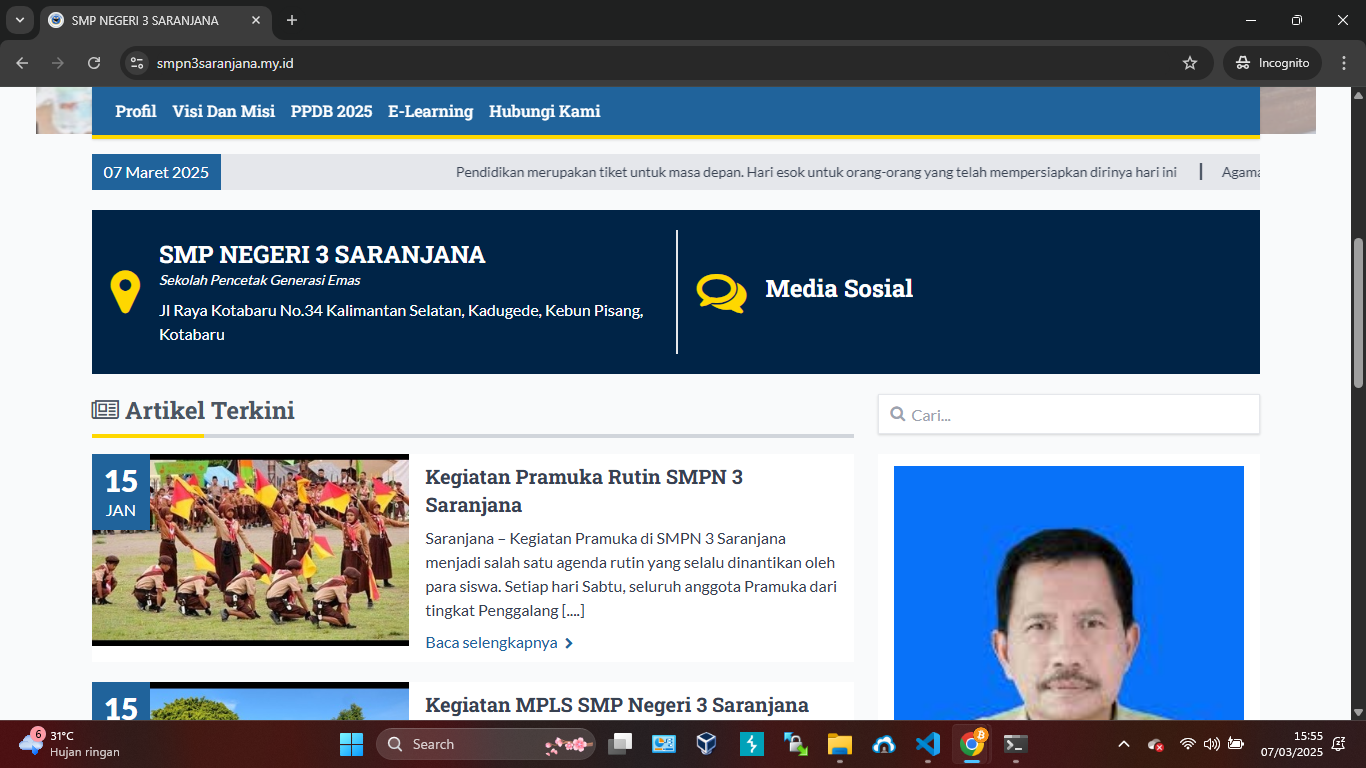Reload the page with the refresh icon

click(94, 63)
